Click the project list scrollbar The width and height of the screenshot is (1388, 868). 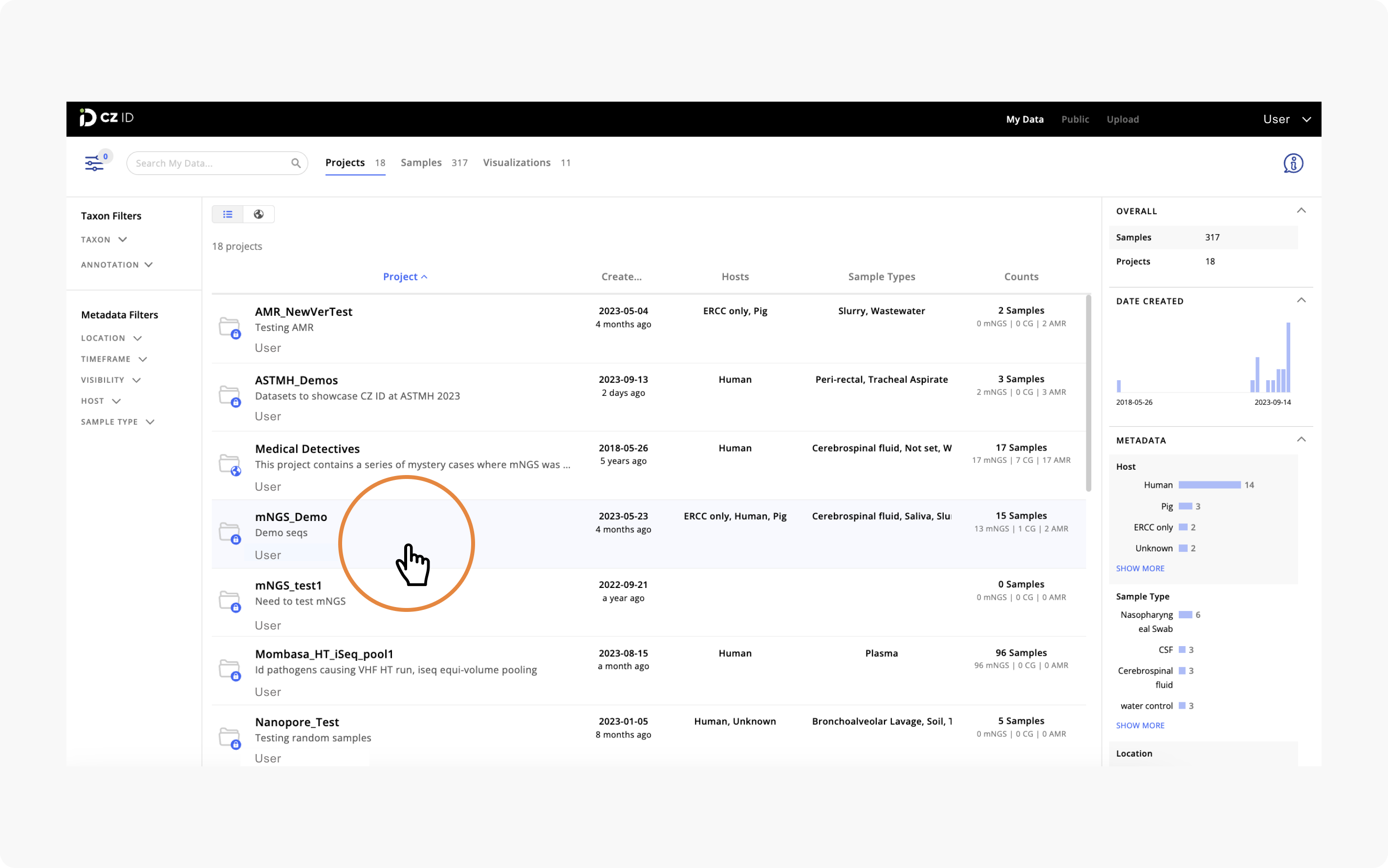[1088, 393]
